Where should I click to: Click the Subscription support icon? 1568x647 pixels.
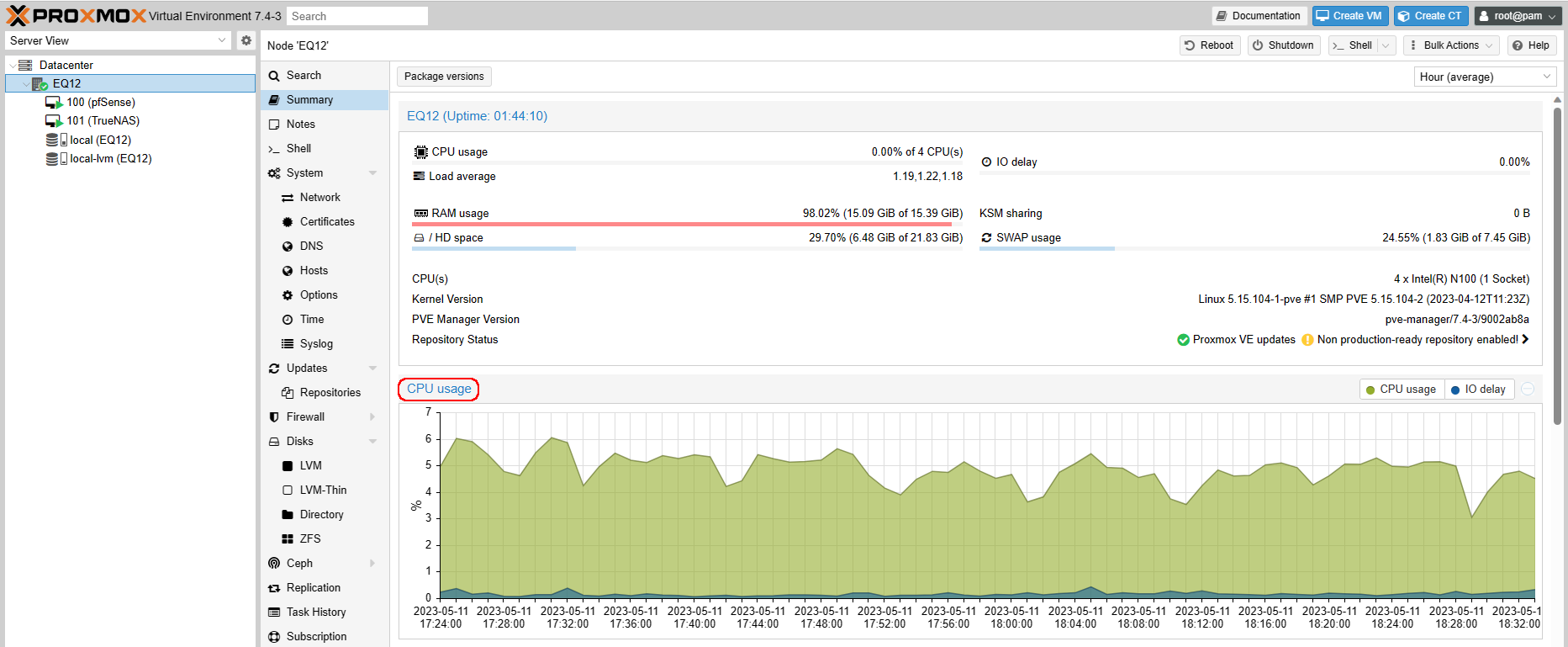click(274, 637)
